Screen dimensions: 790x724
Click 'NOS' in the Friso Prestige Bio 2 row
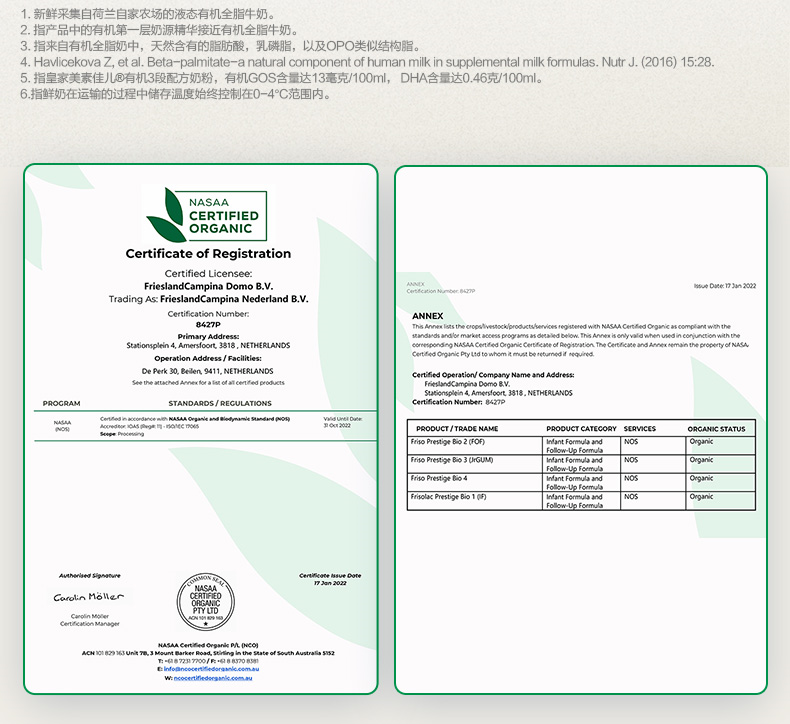point(631,442)
